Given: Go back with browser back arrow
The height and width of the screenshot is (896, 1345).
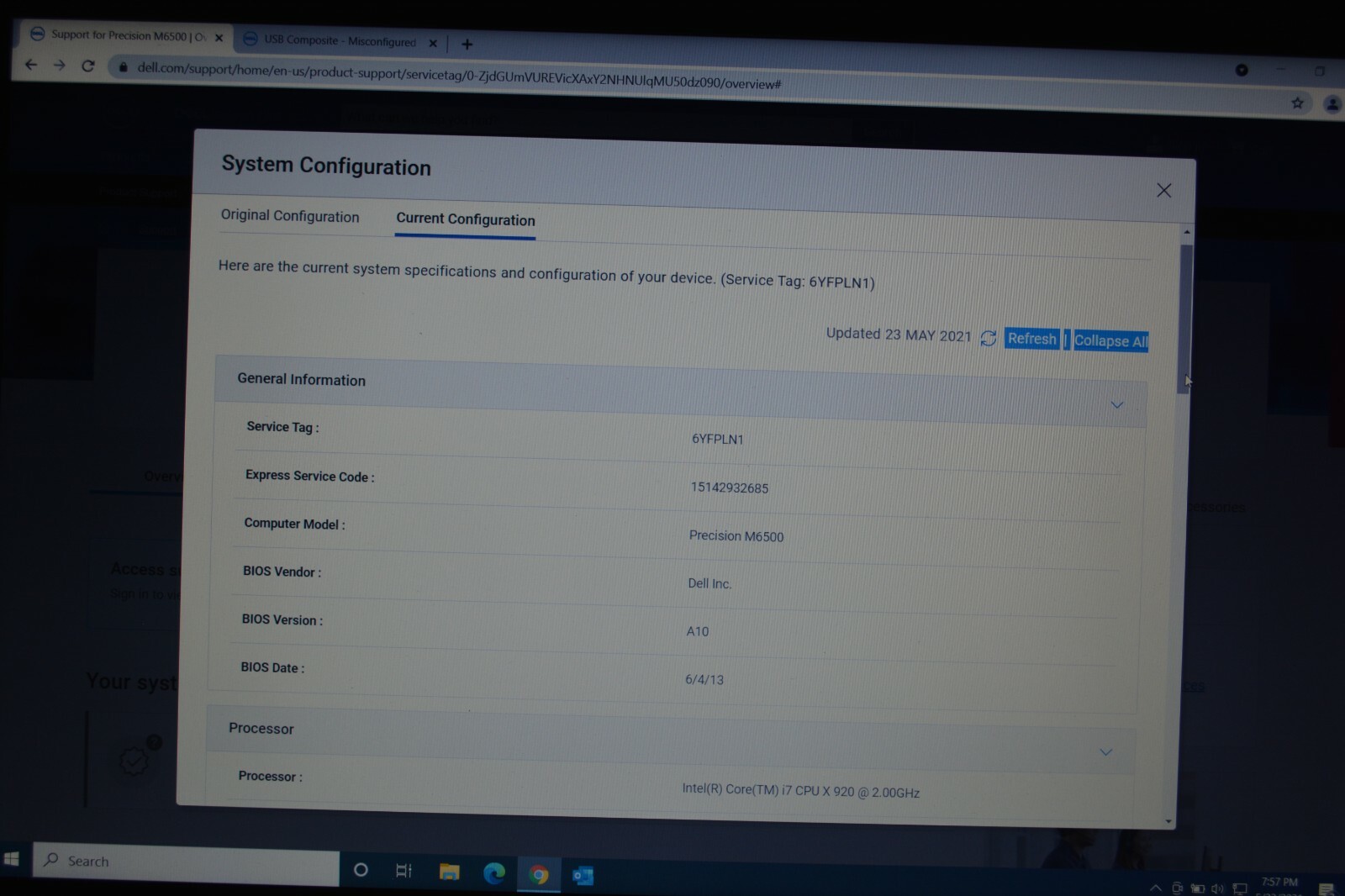Looking at the screenshot, I should click(x=31, y=64).
